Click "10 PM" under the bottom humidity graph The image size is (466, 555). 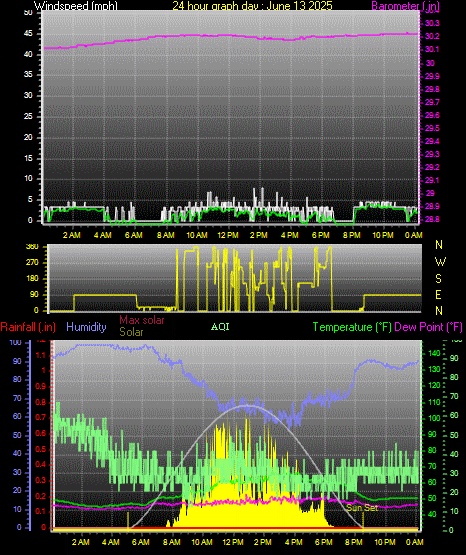[x=385, y=542]
